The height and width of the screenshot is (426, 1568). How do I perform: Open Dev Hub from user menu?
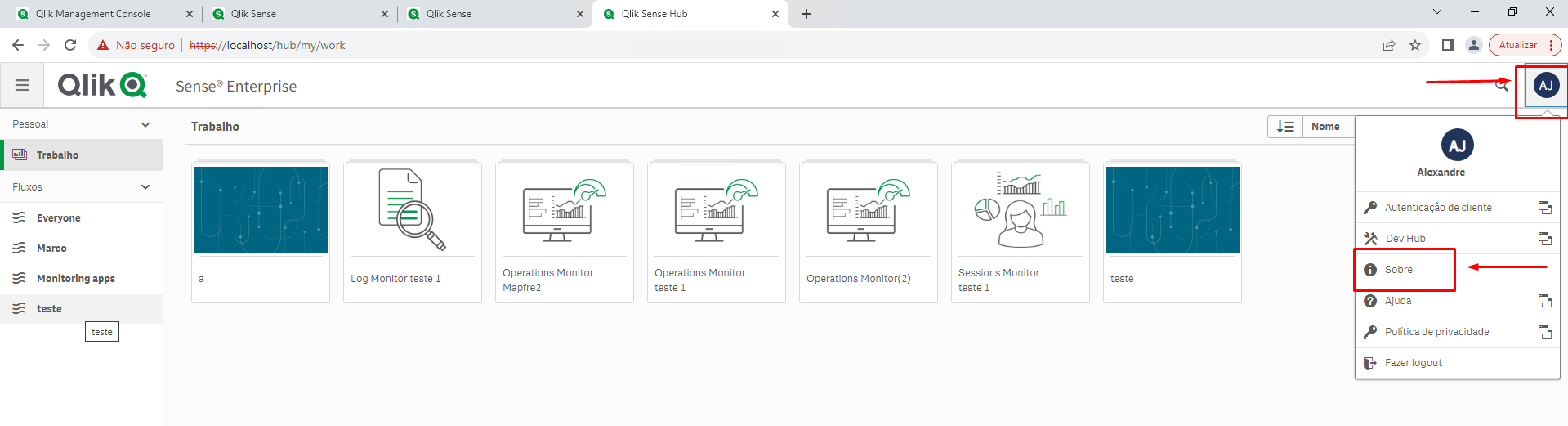pyautogui.click(x=1458, y=239)
